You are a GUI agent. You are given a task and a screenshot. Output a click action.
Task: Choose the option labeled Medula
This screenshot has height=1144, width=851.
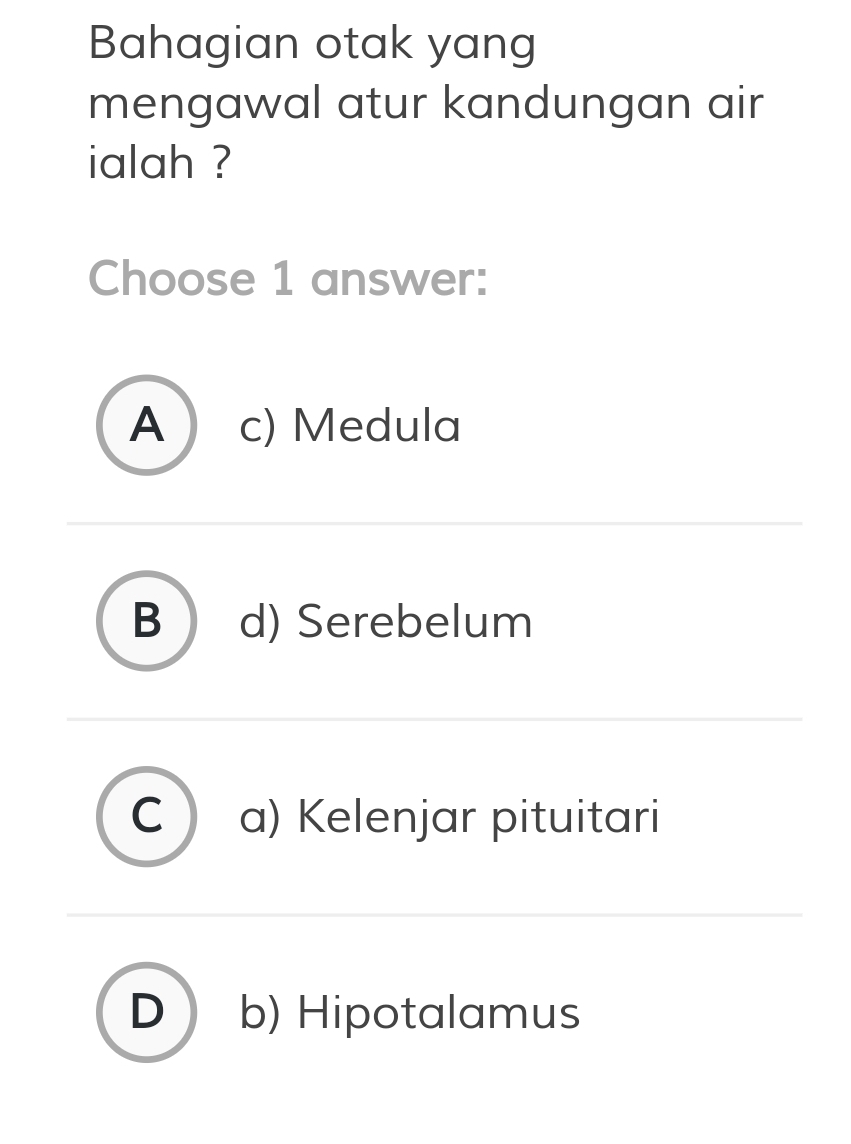pyautogui.click(x=349, y=425)
